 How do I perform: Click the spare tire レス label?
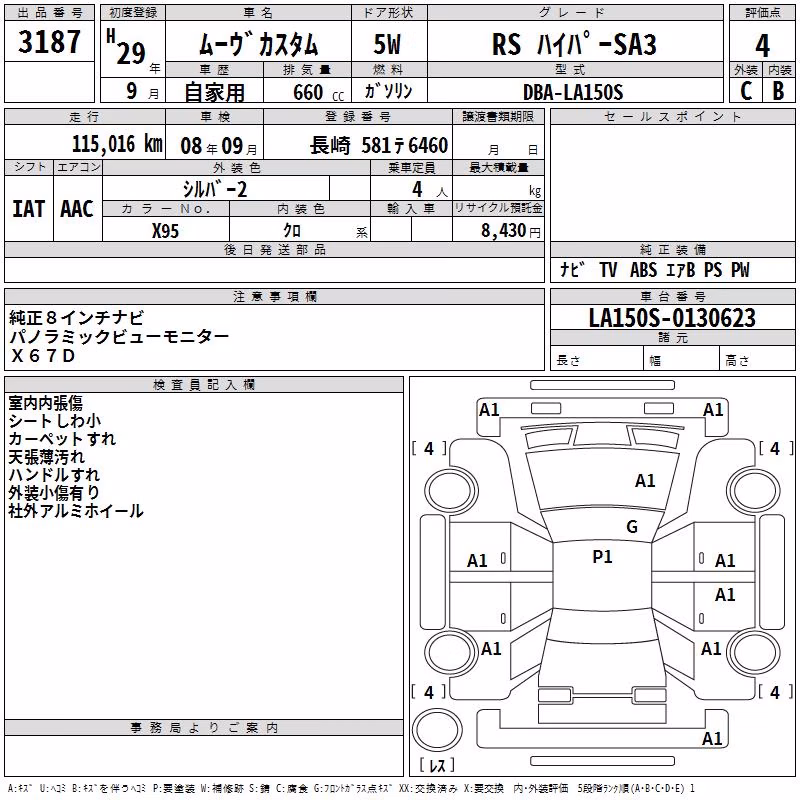[x=437, y=764]
